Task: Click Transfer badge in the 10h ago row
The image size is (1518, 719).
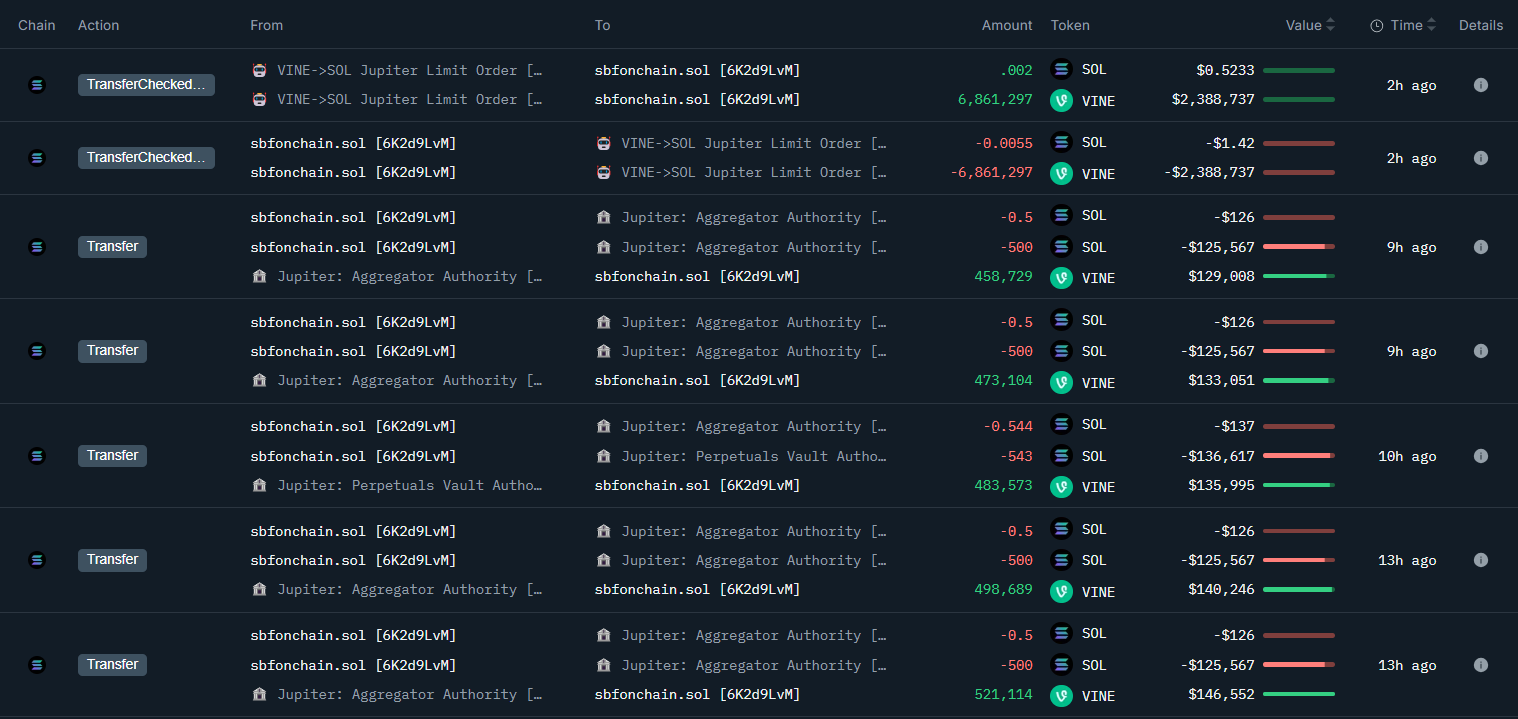Action: tap(112, 456)
